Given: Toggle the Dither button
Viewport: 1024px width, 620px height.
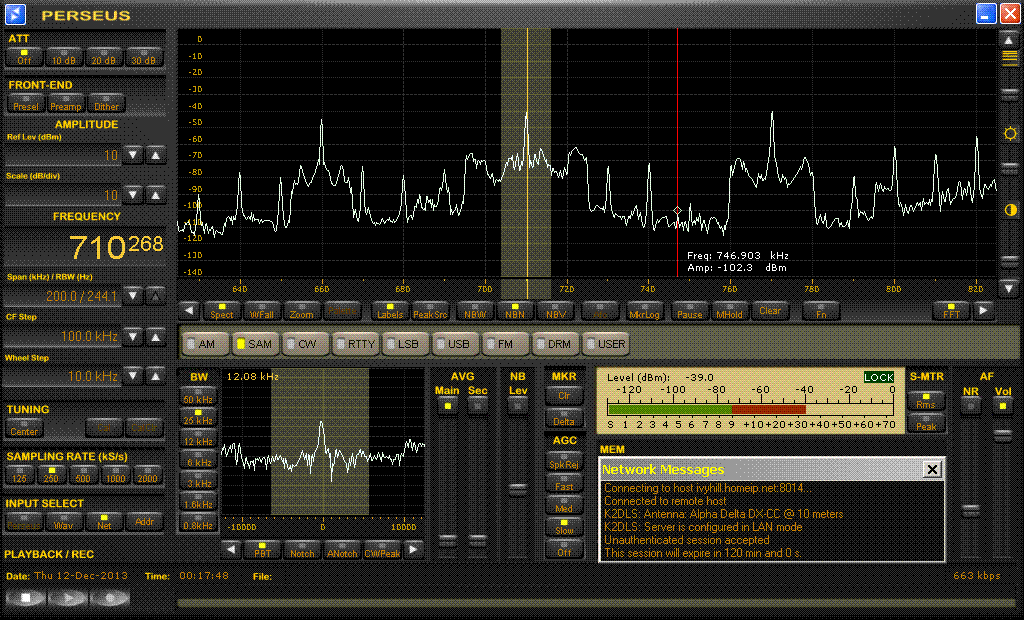Looking at the screenshot, I should point(106,103).
